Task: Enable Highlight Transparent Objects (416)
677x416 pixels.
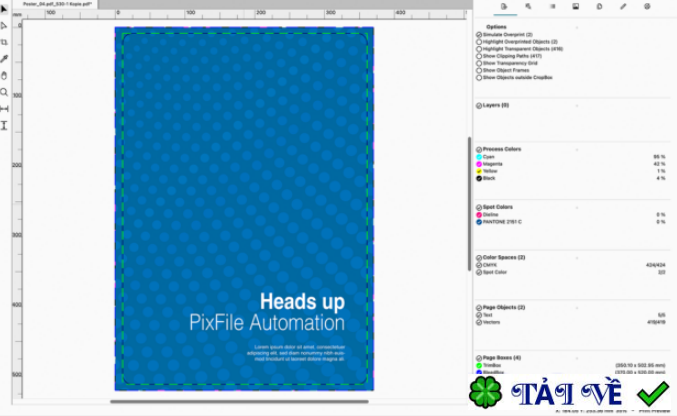Action: [x=479, y=49]
